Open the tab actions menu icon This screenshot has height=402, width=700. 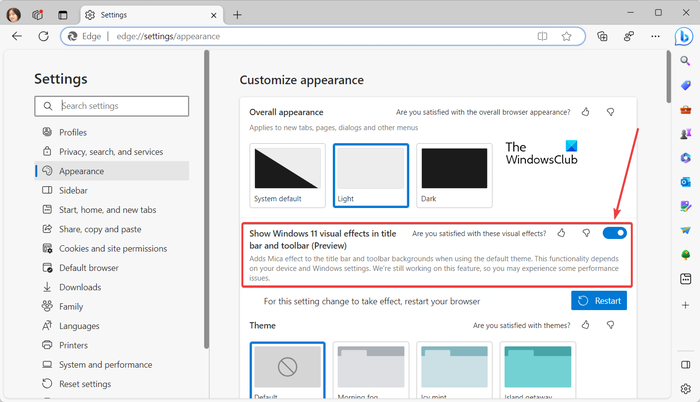[63, 15]
